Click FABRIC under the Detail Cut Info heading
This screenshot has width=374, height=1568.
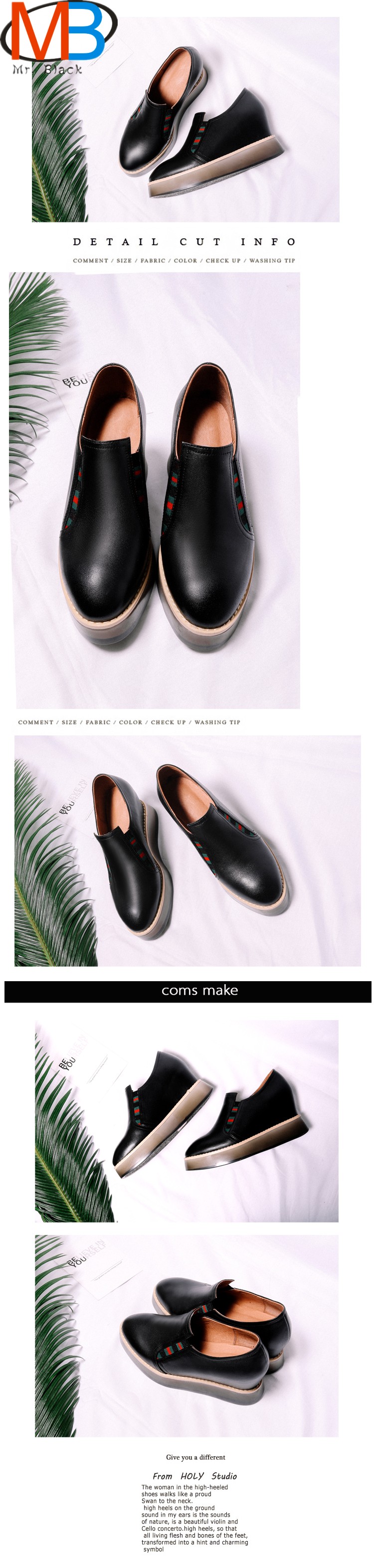pos(153,261)
